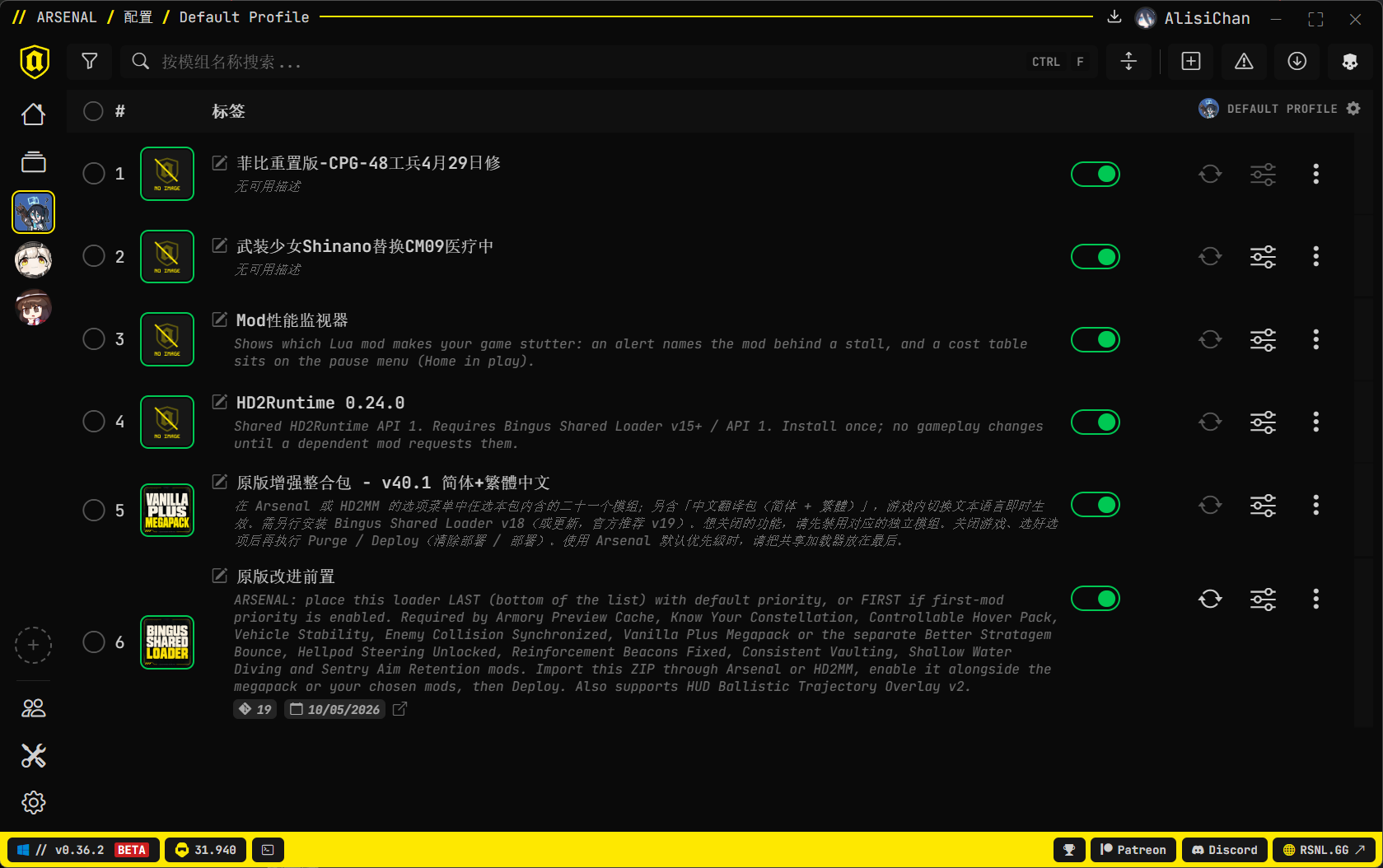This screenshot has width=1383, height=868.
Task: Open sliders options for HD2Runtime 0.24.0
Action: tap(1263, 422)
